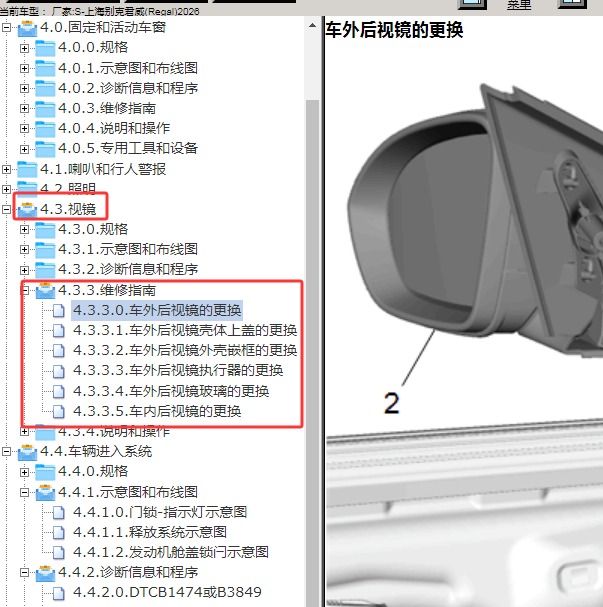Click the folder icon beside 4.0.5.专用工具和设备
This screenshot has width=603, height=607.
pyautogui.click(x=45, y=149)
